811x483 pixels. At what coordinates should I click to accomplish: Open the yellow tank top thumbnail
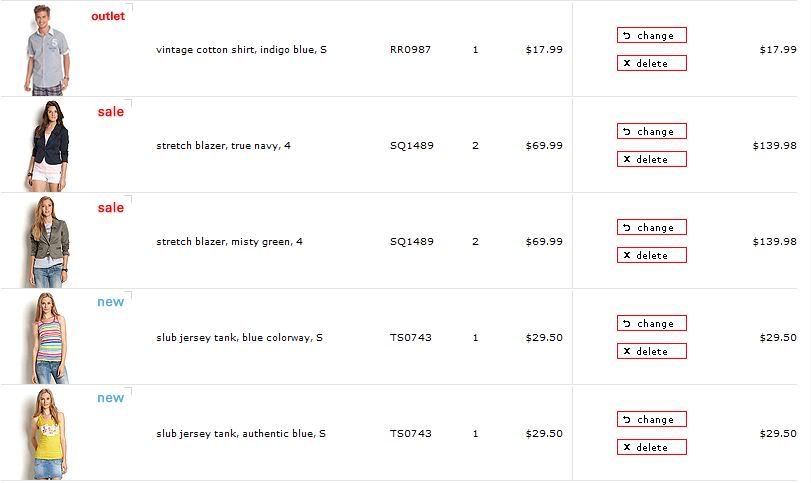click(48, 434)
